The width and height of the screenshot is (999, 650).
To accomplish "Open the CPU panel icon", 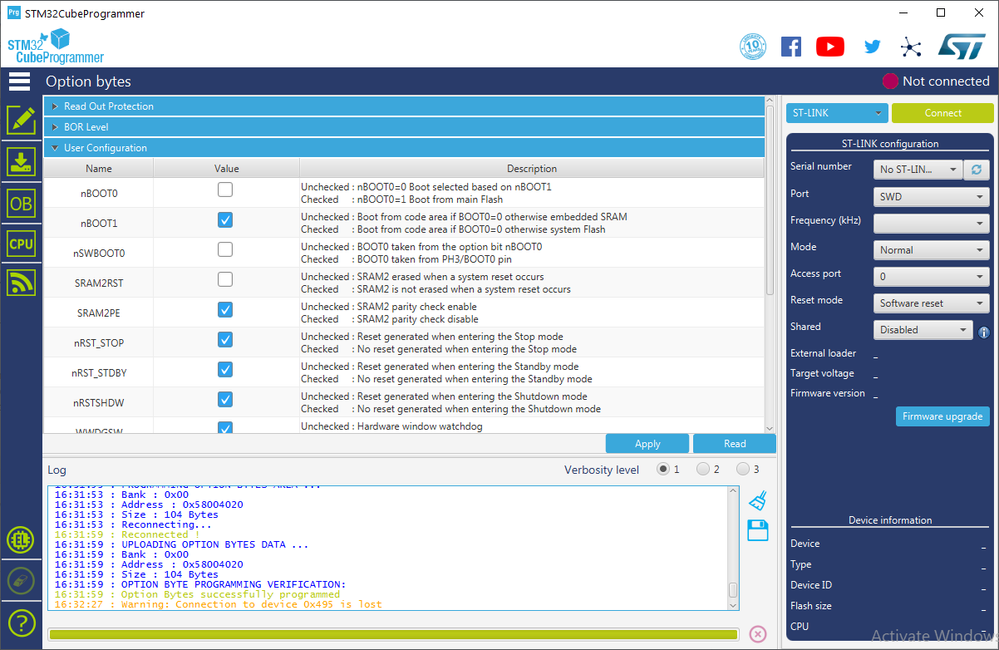I will tap(21, 243).
